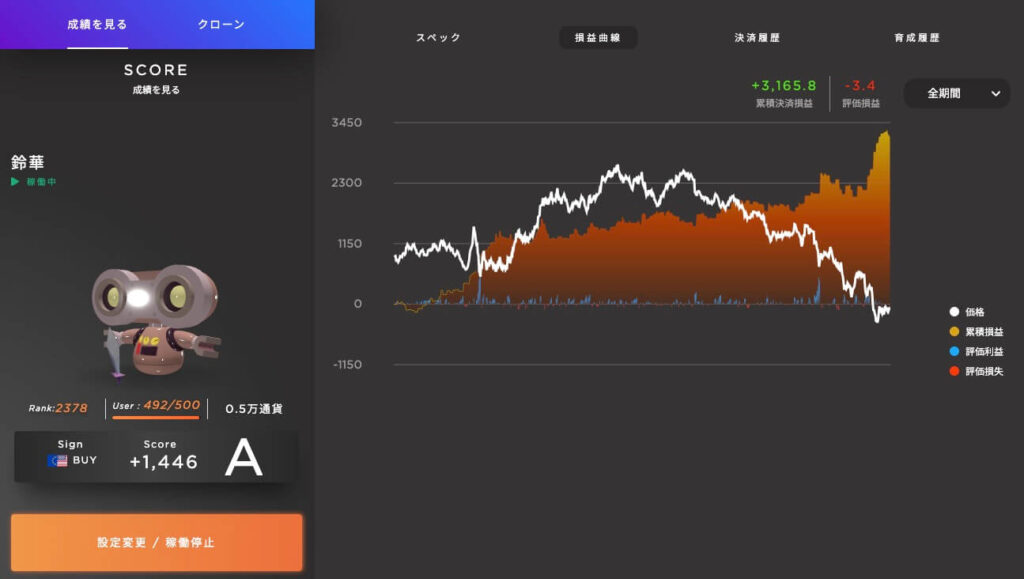Select the orange 累積損益 legend swatch
Viewport: 1024px width, 579px height.
point(954,332)
